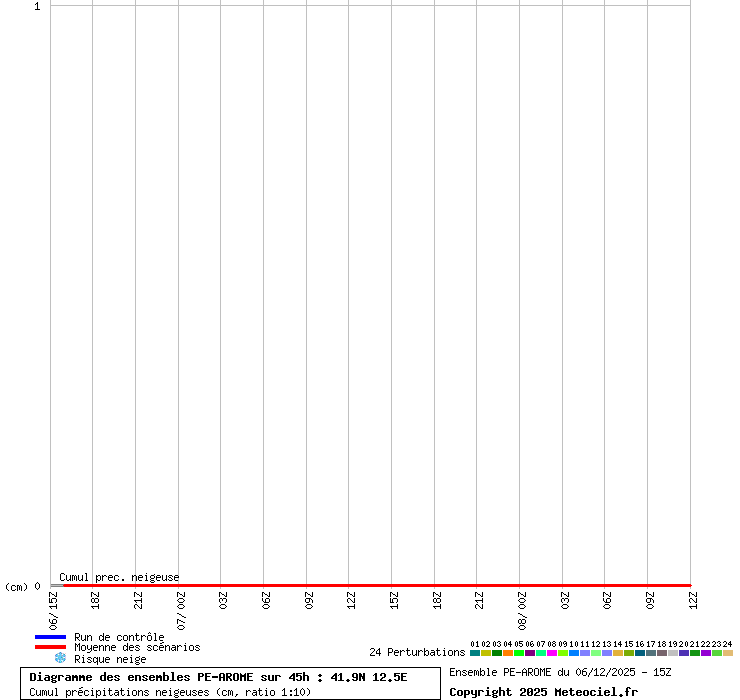Click the Cumul prec. neigeuse chart label
The height and width of the screenshot is (700, 740).
coord(119,577)
